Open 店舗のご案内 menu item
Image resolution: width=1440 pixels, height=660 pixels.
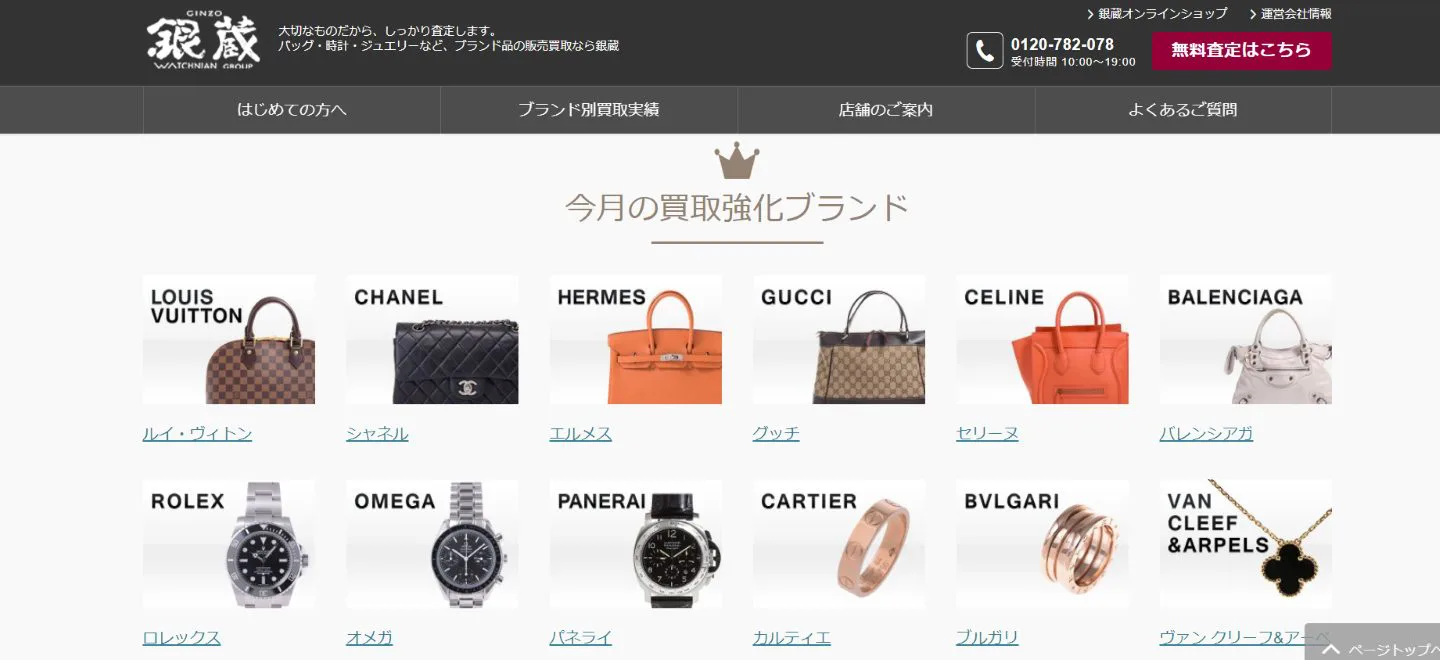(x=886, y=110)
